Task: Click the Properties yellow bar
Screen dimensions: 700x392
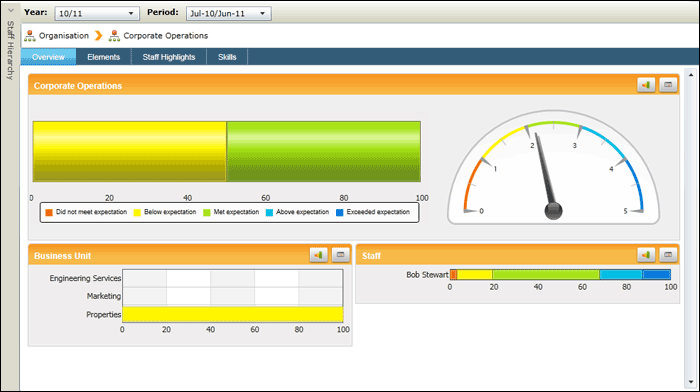Action: click(x=233, y=314)
